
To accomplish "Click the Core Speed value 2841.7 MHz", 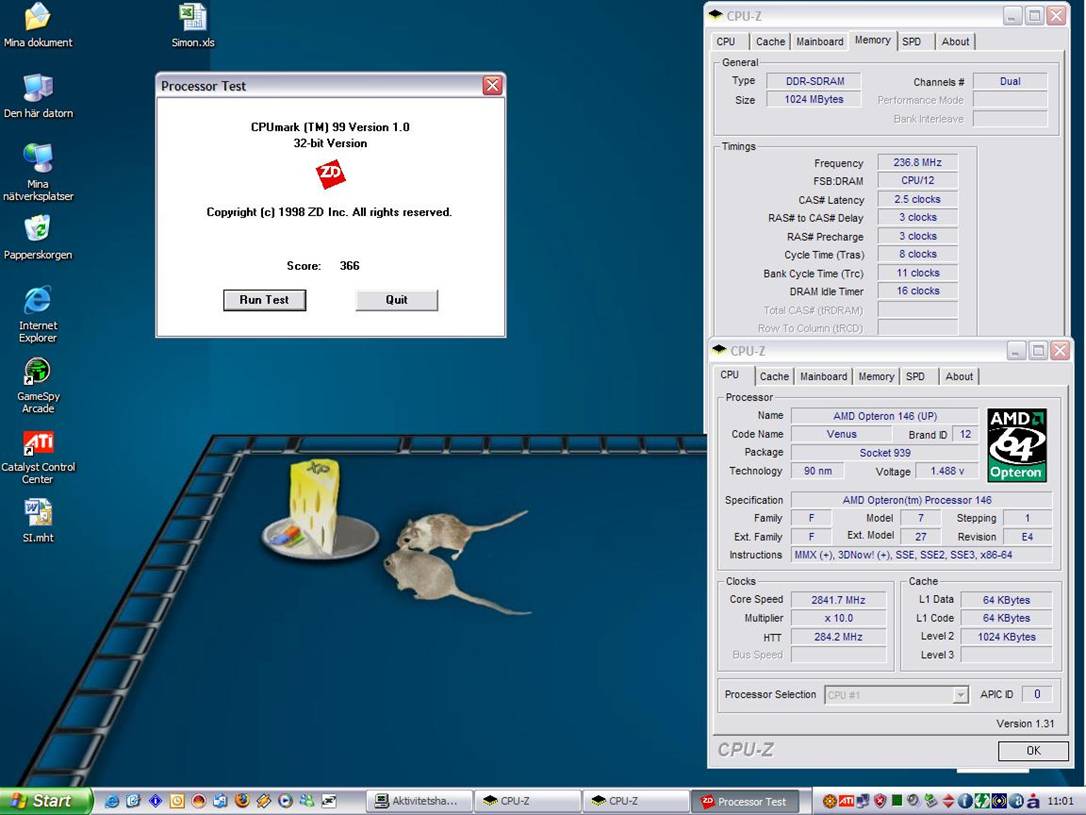I will point(838,600).
